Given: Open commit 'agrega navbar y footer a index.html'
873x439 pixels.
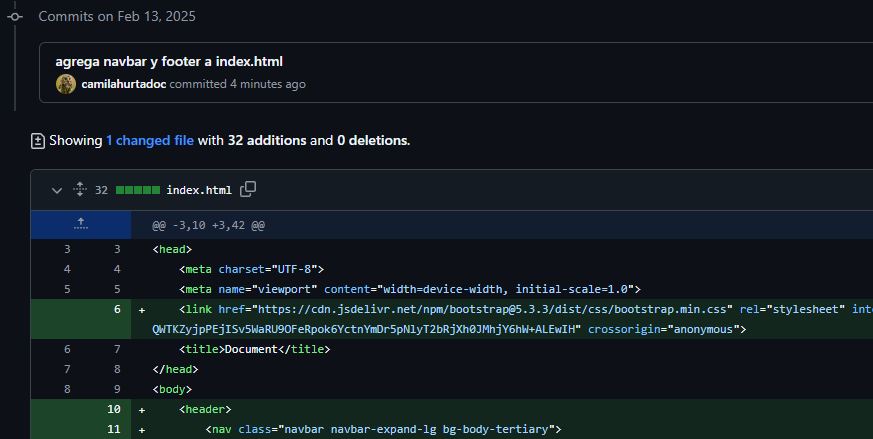Looking at the screenshot, I should click(169, 61).
